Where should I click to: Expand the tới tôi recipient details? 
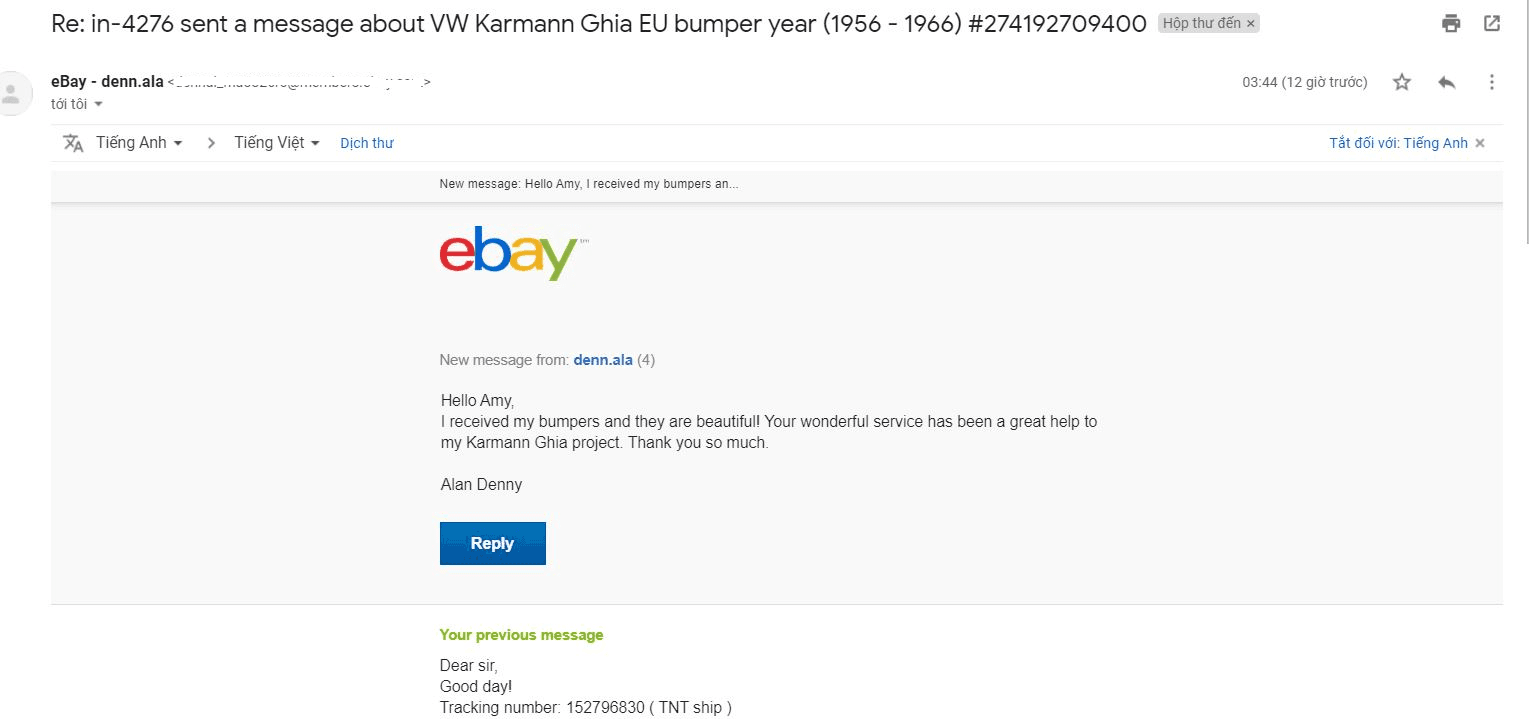(x=98, y=104)
